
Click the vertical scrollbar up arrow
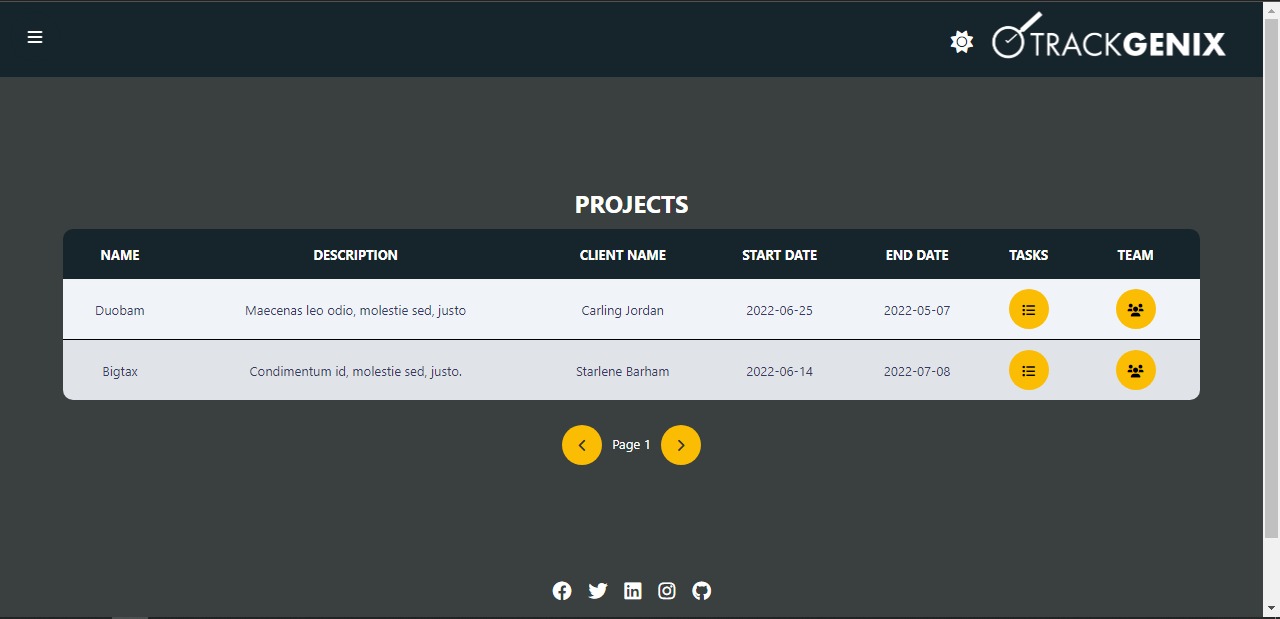click(1271, 10)
